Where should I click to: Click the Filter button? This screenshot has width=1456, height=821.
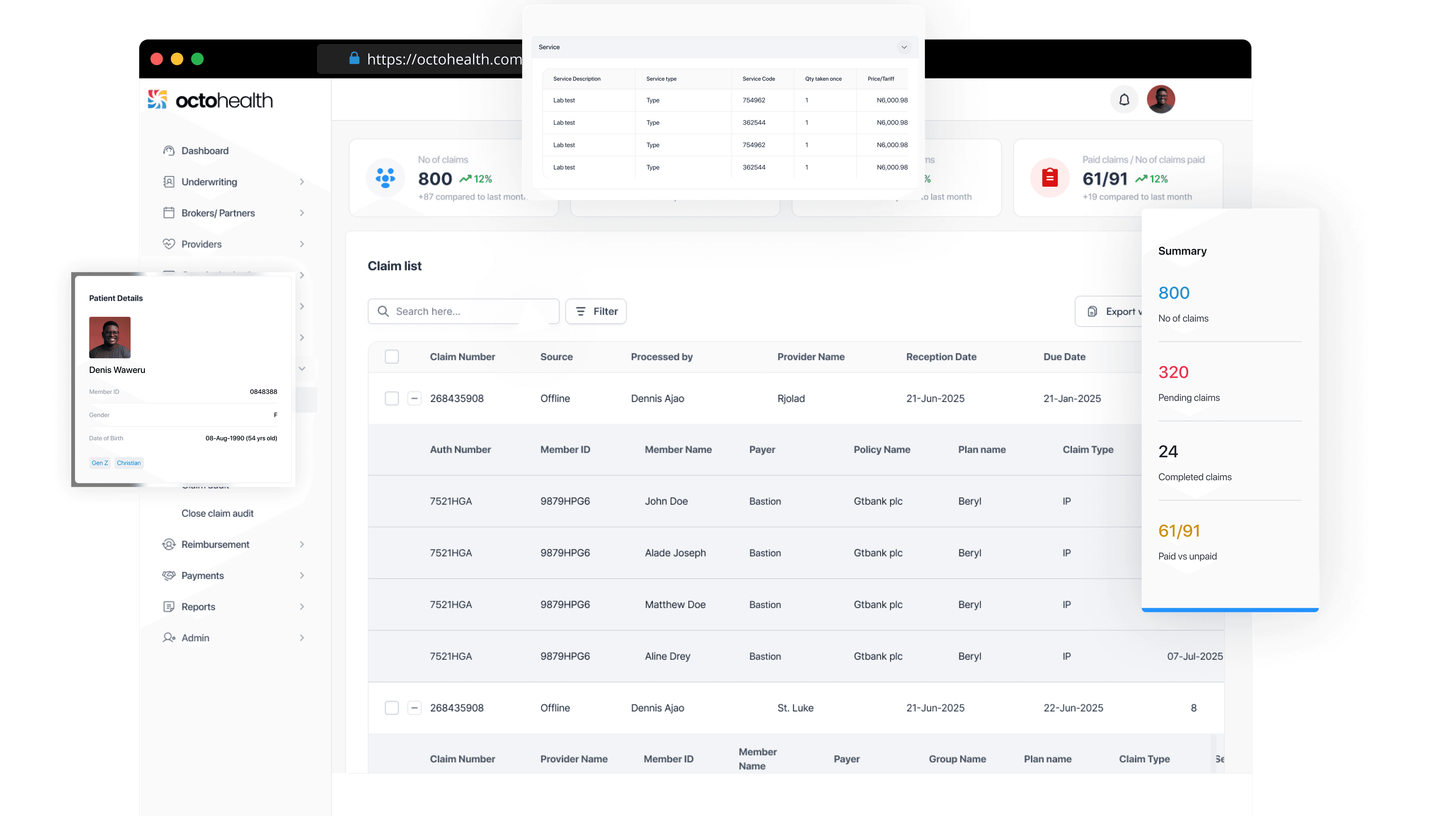click(596, 311)
